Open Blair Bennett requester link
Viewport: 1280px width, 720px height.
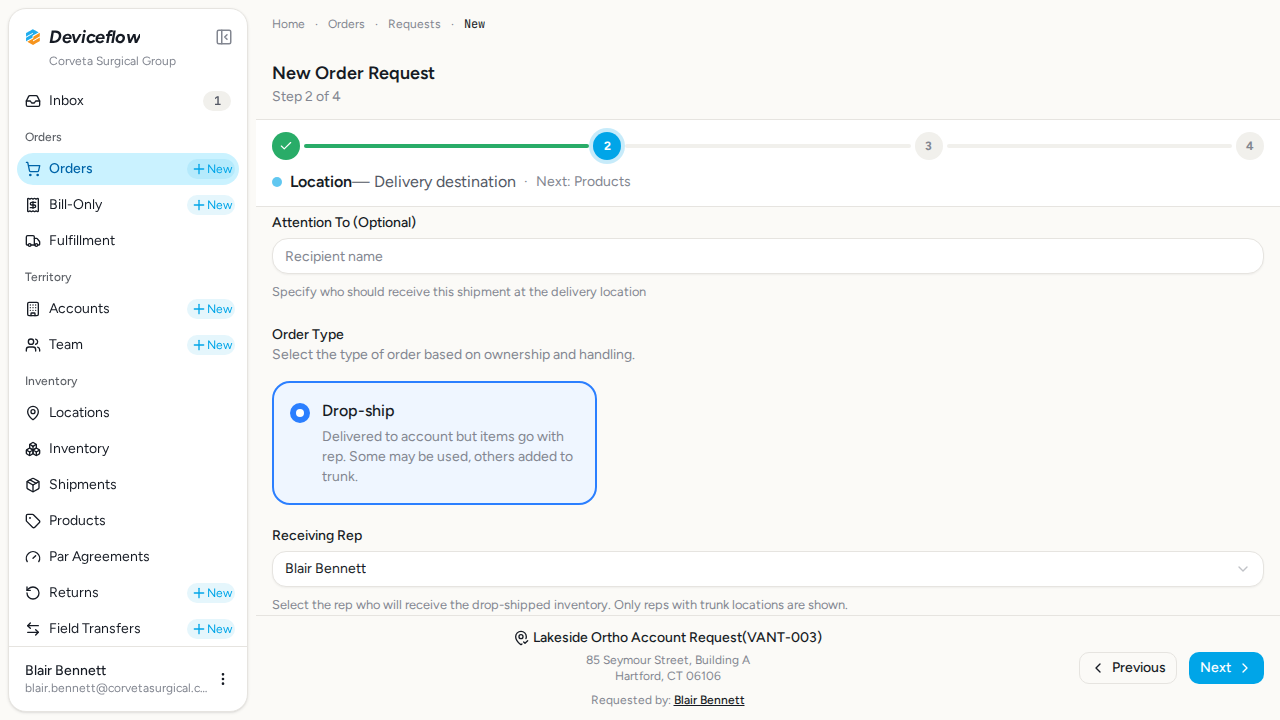[709, 700]
